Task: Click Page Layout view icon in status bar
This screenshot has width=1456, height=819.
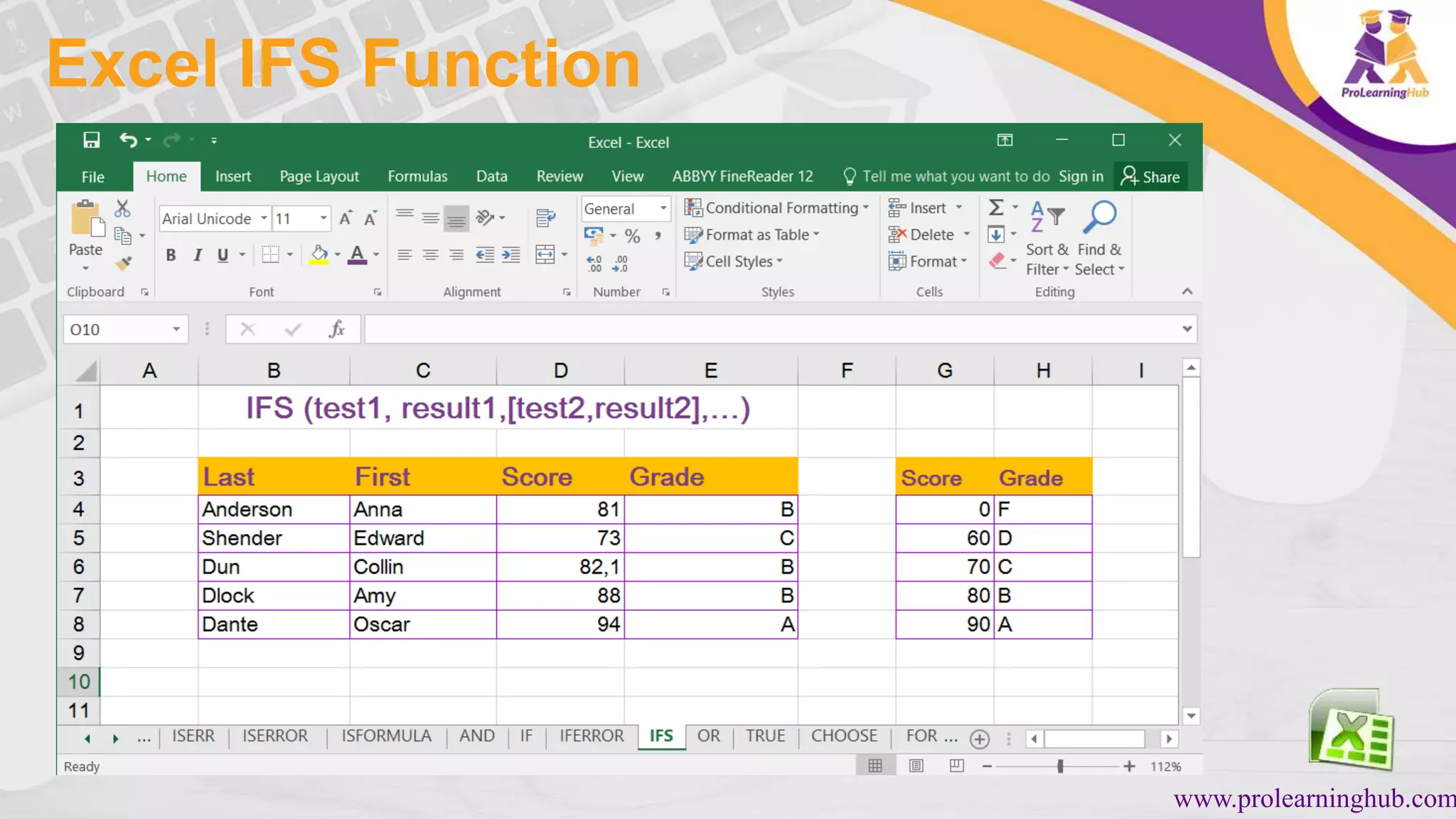Action: (x=916, y=766)
